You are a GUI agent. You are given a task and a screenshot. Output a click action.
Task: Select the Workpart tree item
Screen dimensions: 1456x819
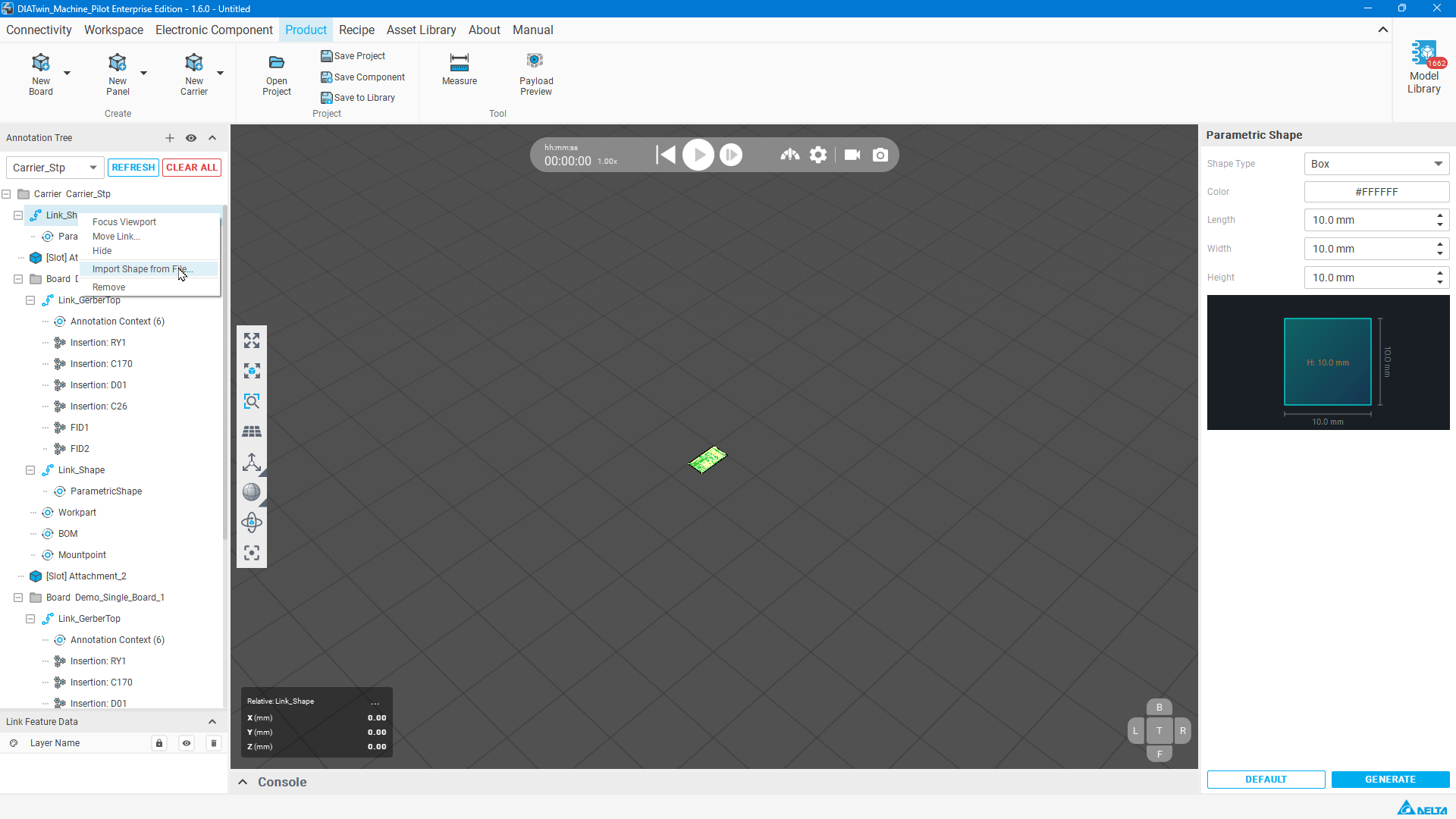[x=77, y=513]
